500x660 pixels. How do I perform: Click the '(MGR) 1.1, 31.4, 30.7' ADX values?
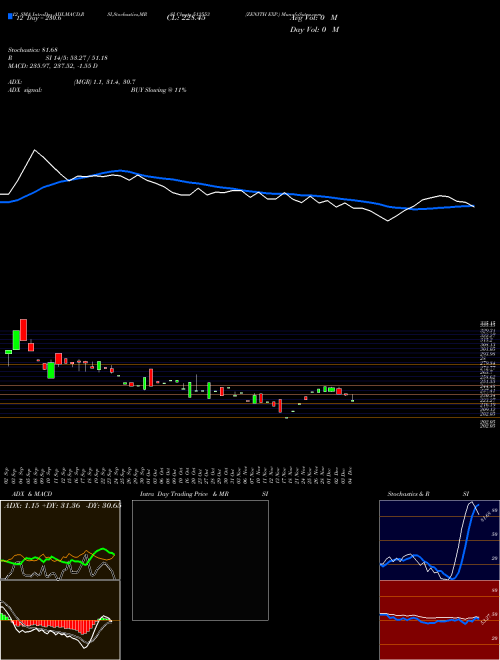pyautogui.click(x=104, y=82)
